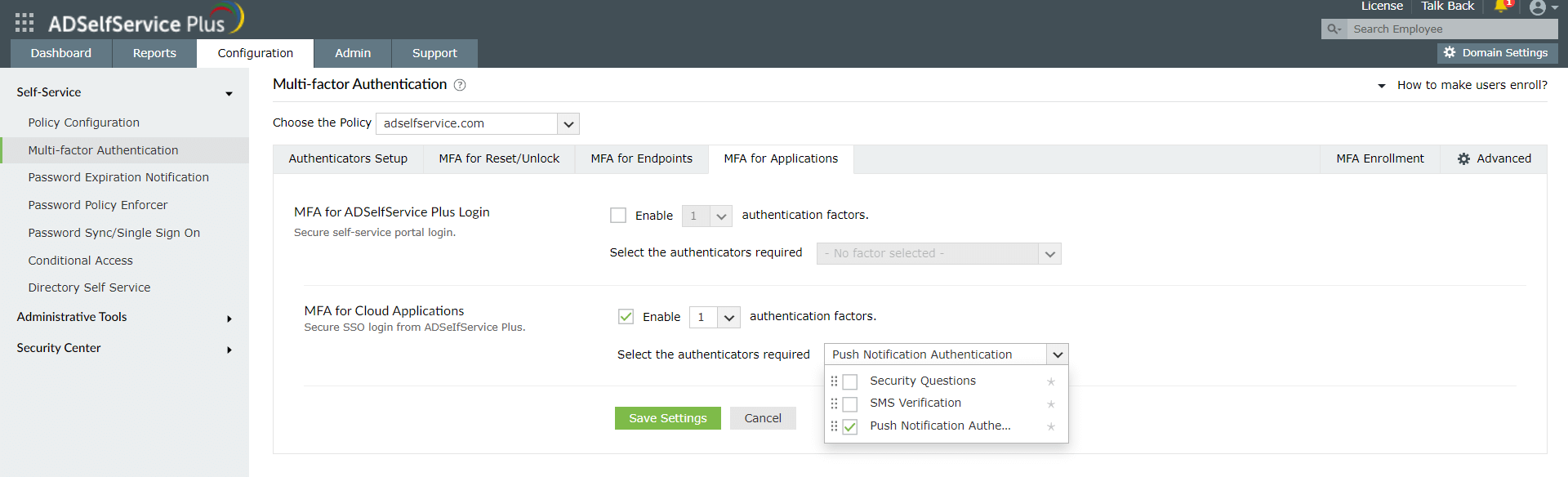The image size is (1568, 477).
Task: Click the Multi-factor Authentication help icon
Action: pyautogui.click(x=460, y=85)
